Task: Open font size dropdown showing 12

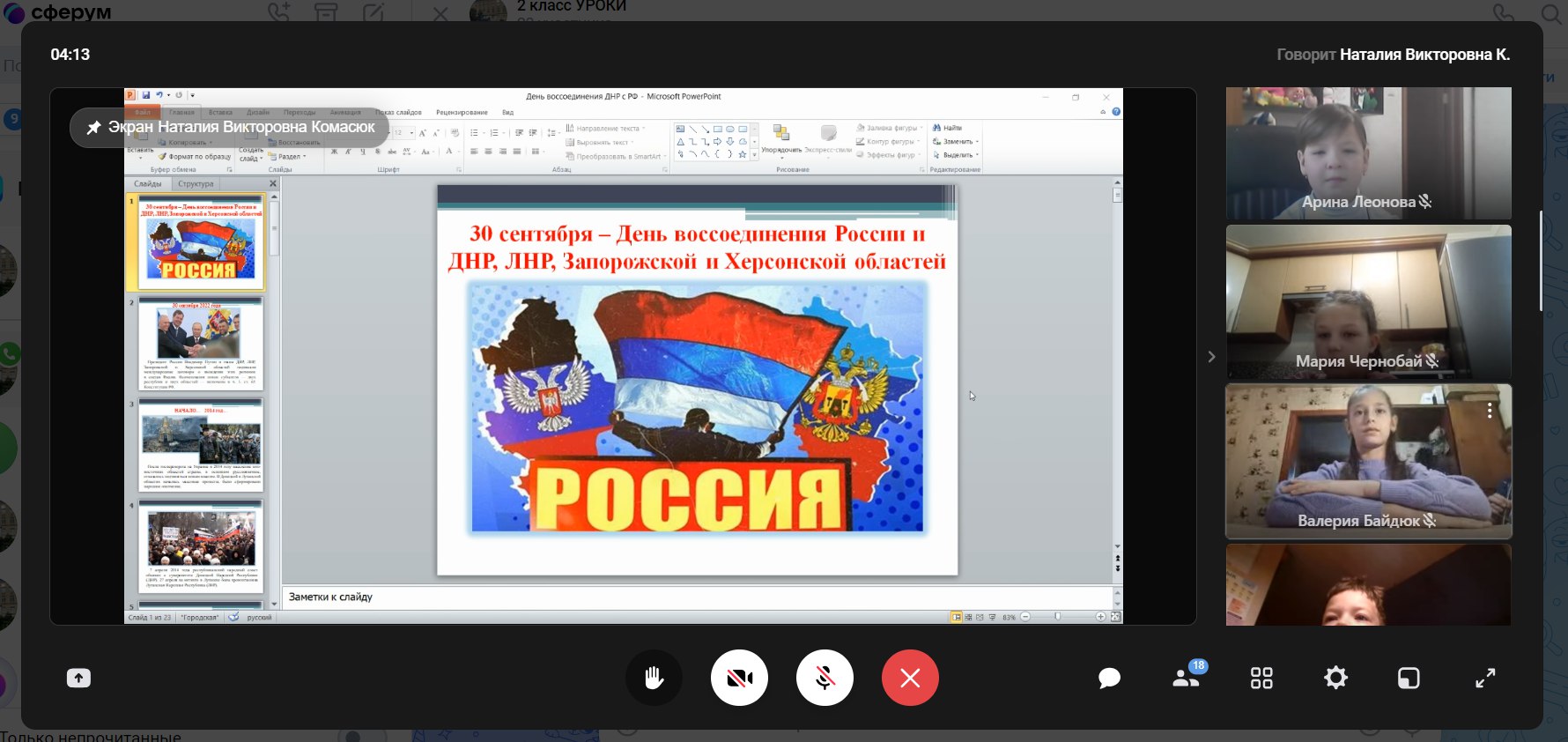Action: 411,132
